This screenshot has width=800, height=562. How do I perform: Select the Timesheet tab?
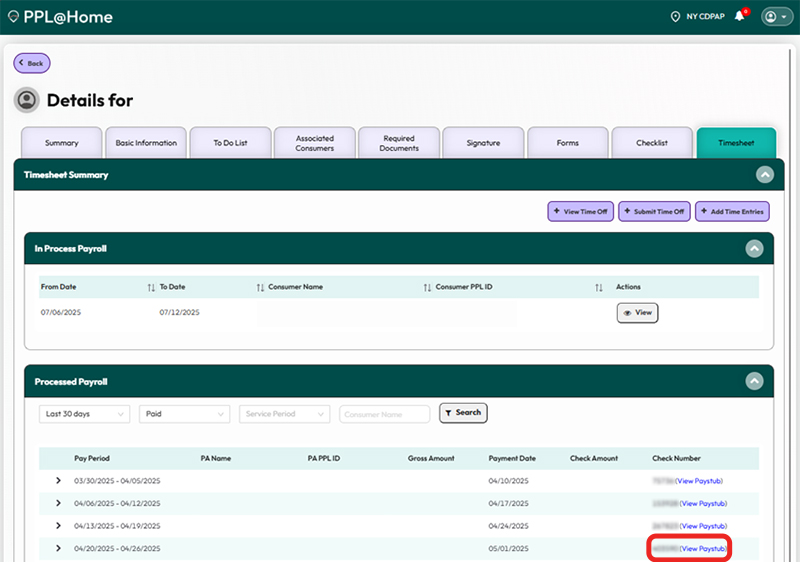736,143
